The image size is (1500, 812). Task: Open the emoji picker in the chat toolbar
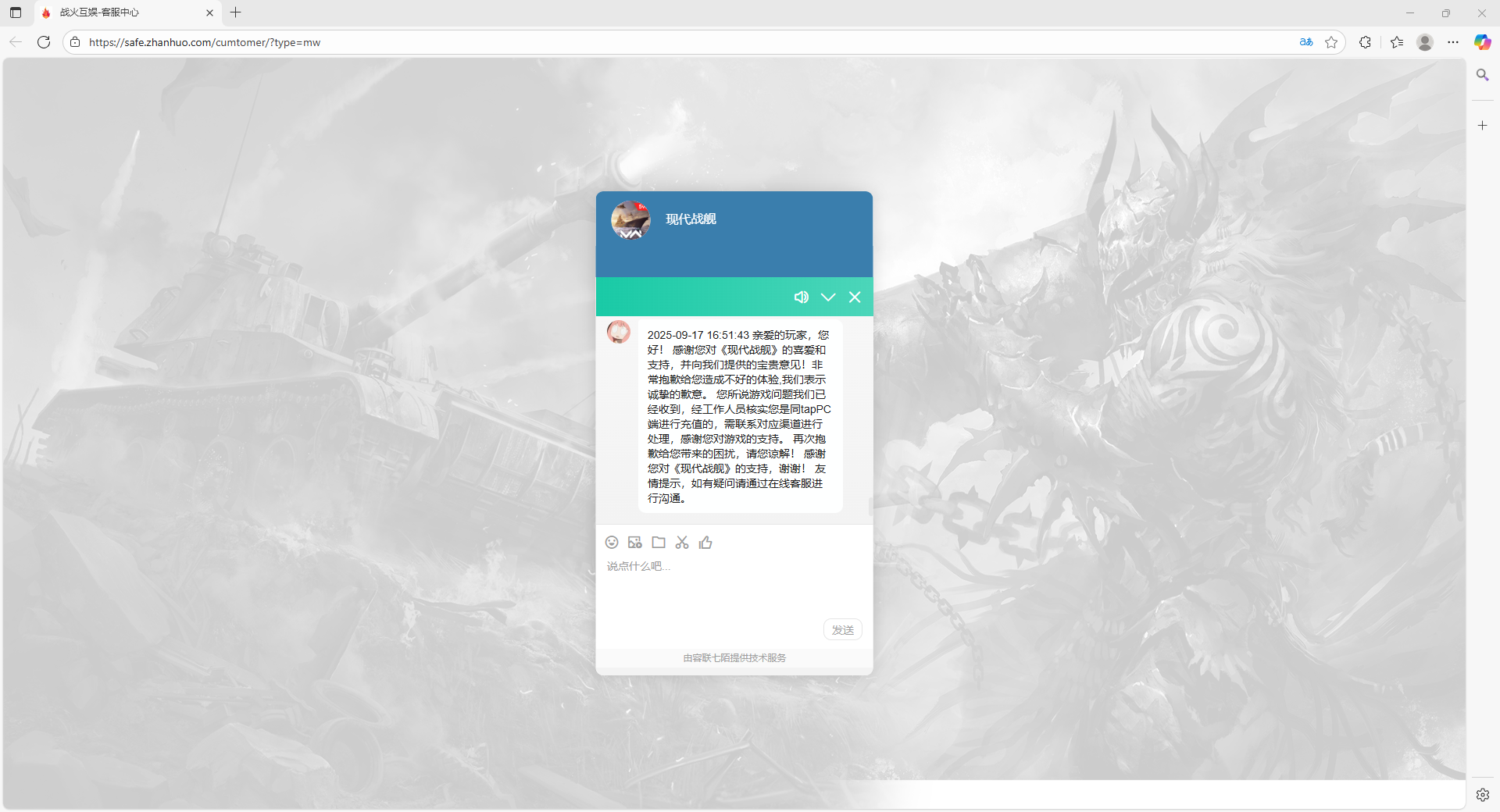click(x=612, y=542)
